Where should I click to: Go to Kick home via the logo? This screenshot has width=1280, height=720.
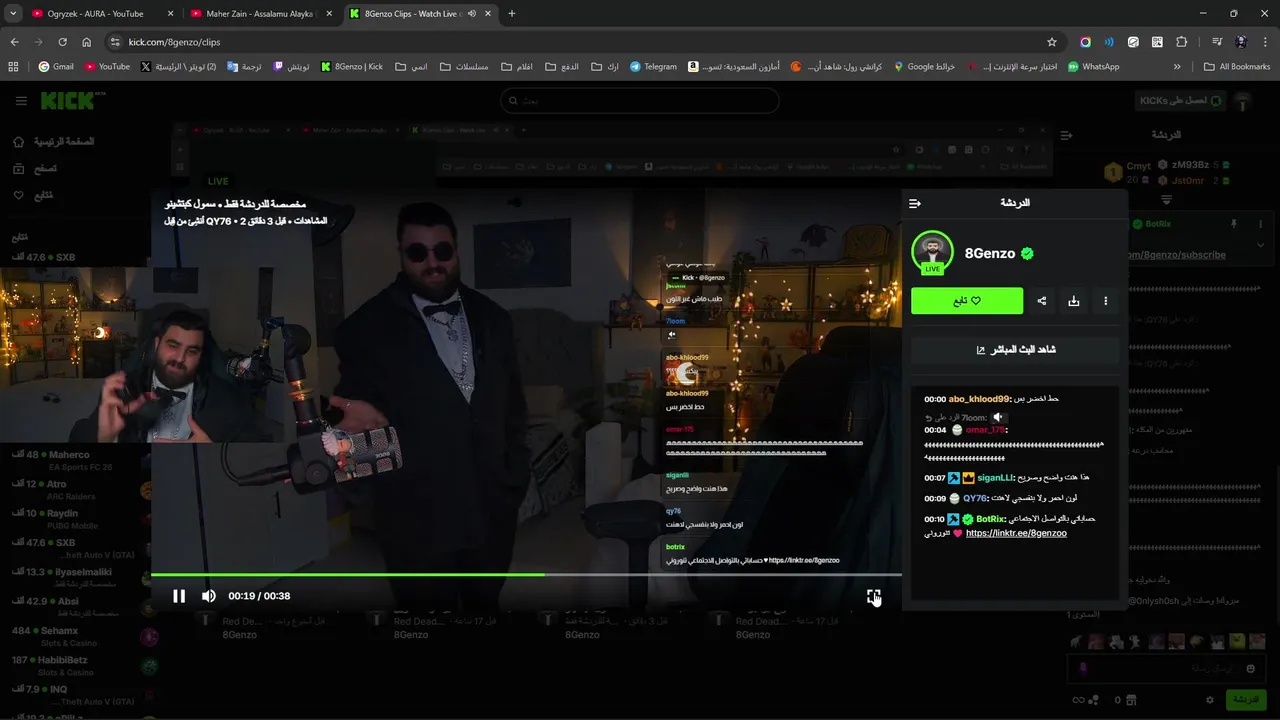click(72, 101)
